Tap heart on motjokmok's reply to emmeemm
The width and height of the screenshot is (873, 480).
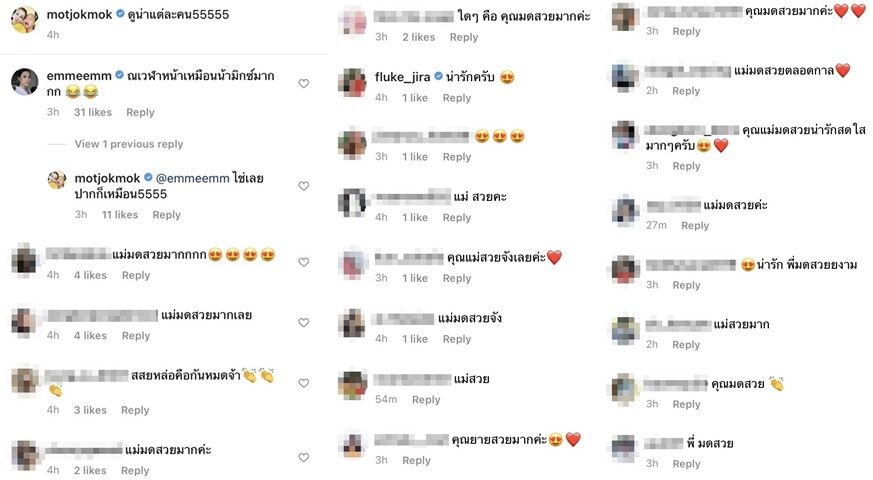click(303, 186)
